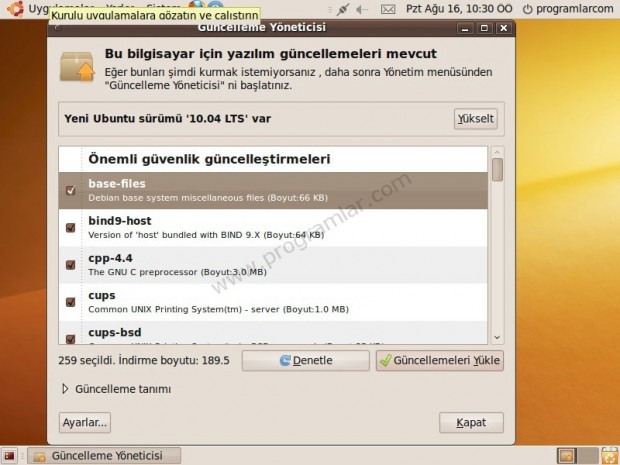Open the Ubuntu logo applications menu
The image size is (620, 465).
click(x=15, y=9)
